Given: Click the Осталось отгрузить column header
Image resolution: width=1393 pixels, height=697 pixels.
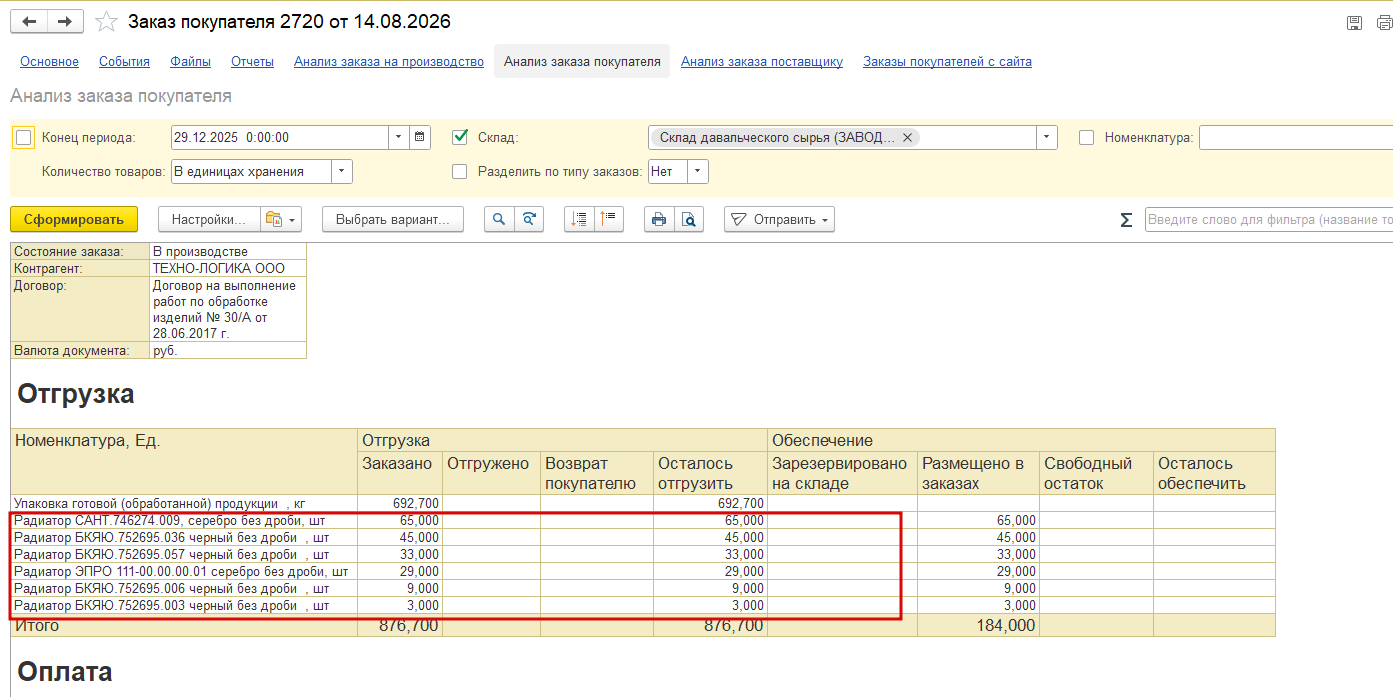Looking at the screenshot, I should [710, 474].
